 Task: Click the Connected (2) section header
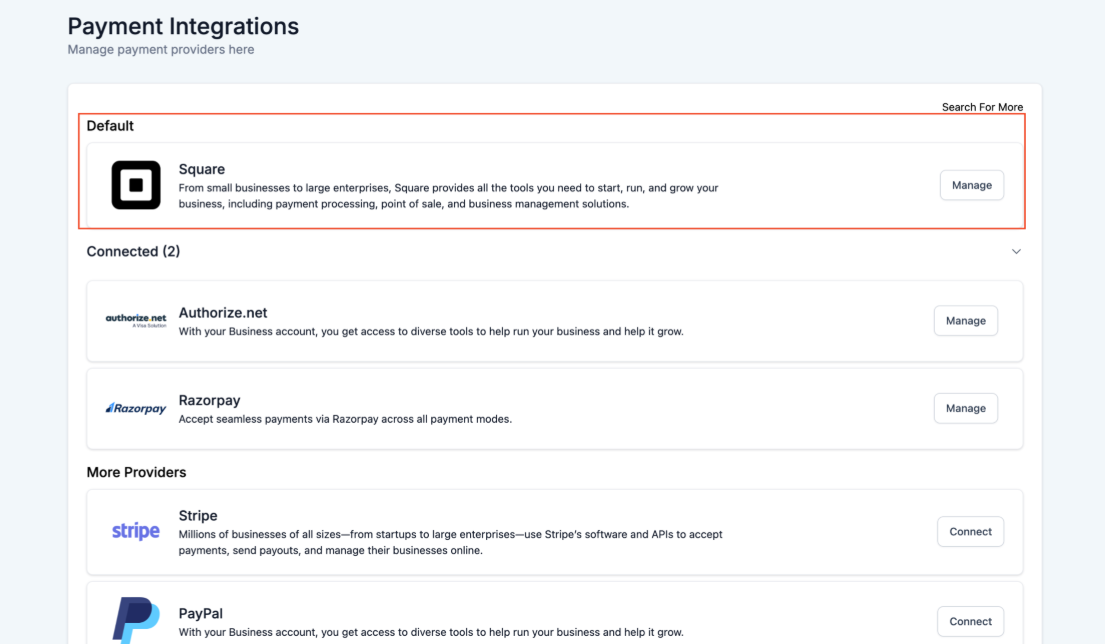pyautogui.click(x=133, y=252)
